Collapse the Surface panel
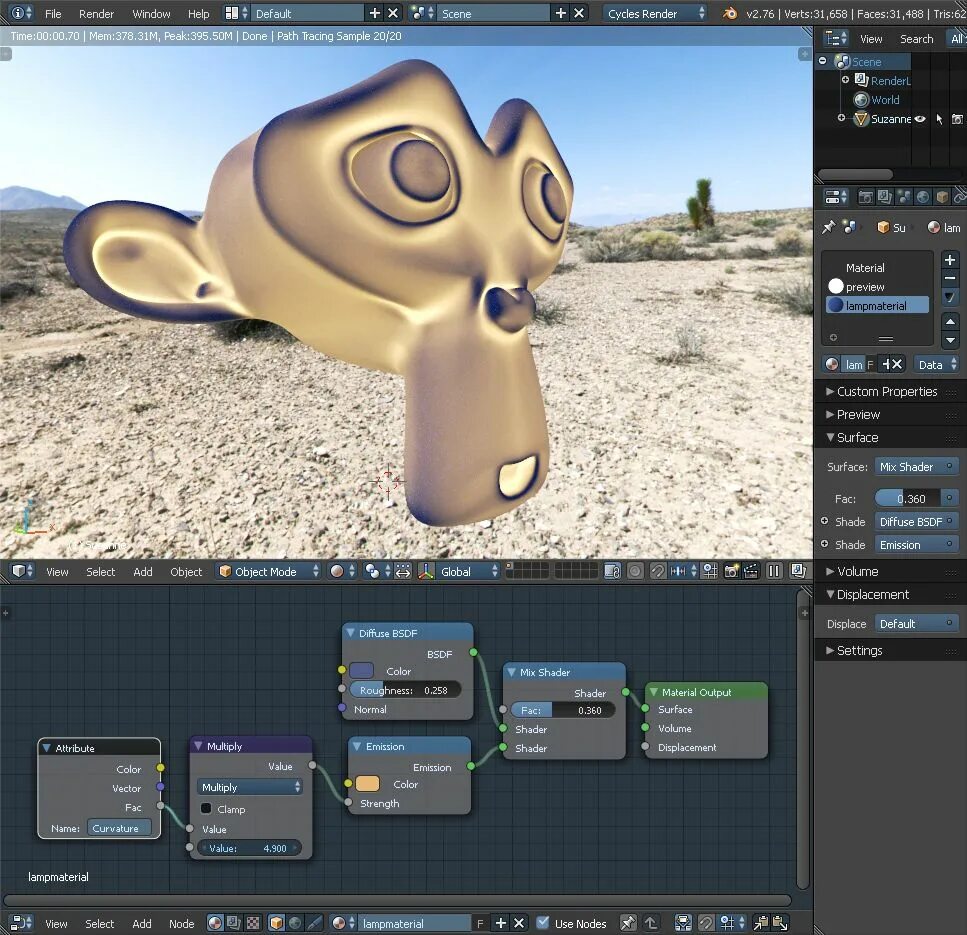 [x=857, y=437]
